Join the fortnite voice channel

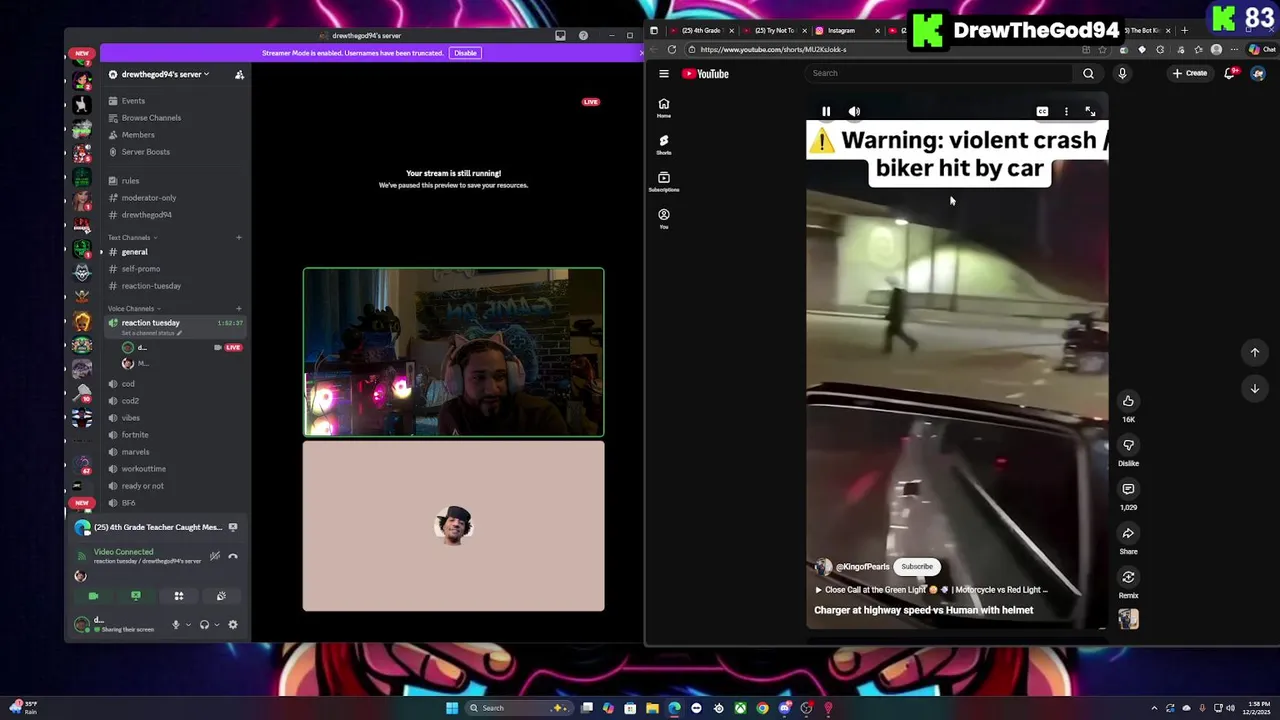(135, 435)
